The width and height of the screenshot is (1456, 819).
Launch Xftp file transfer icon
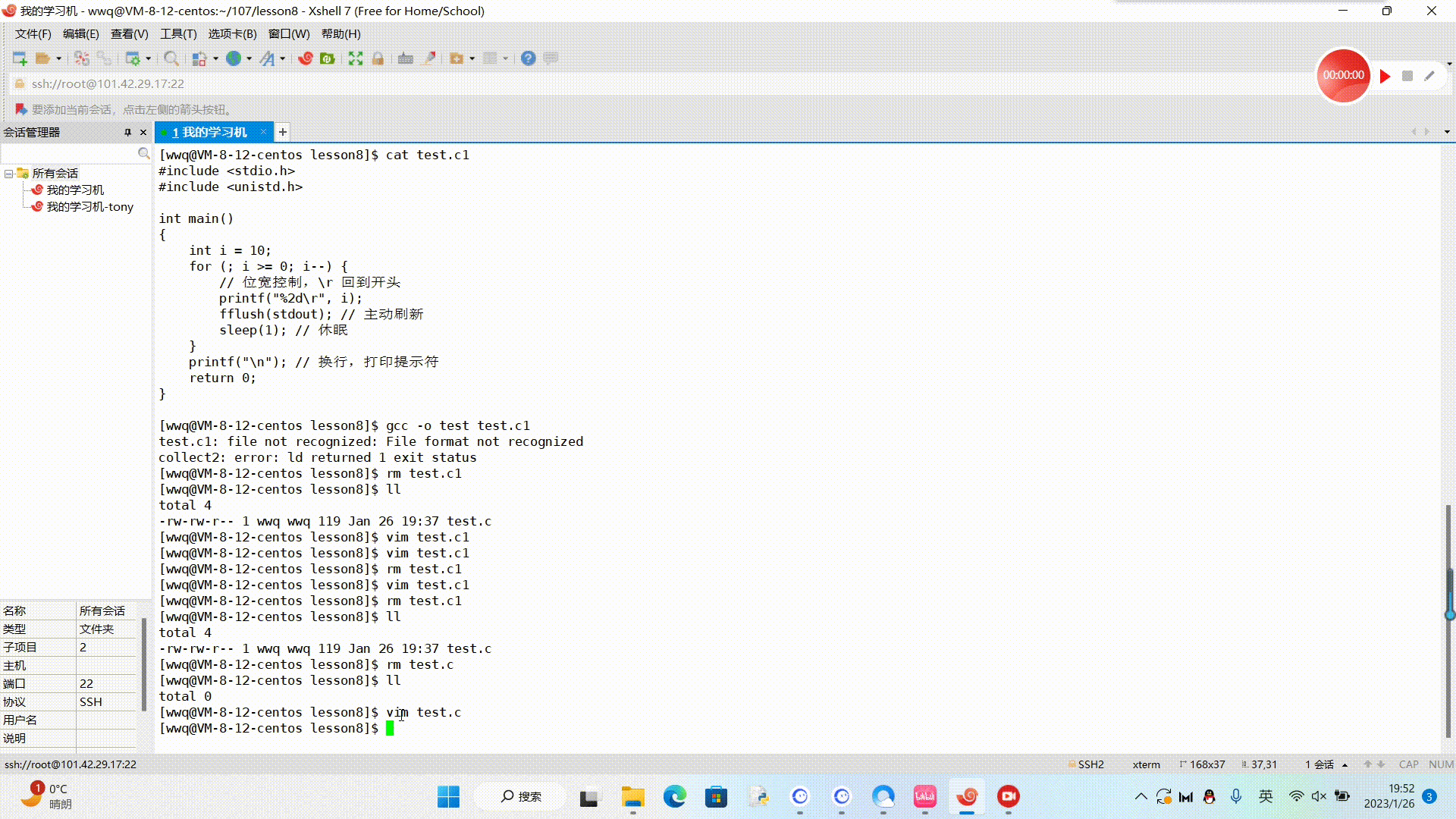(x=328, y=58)
